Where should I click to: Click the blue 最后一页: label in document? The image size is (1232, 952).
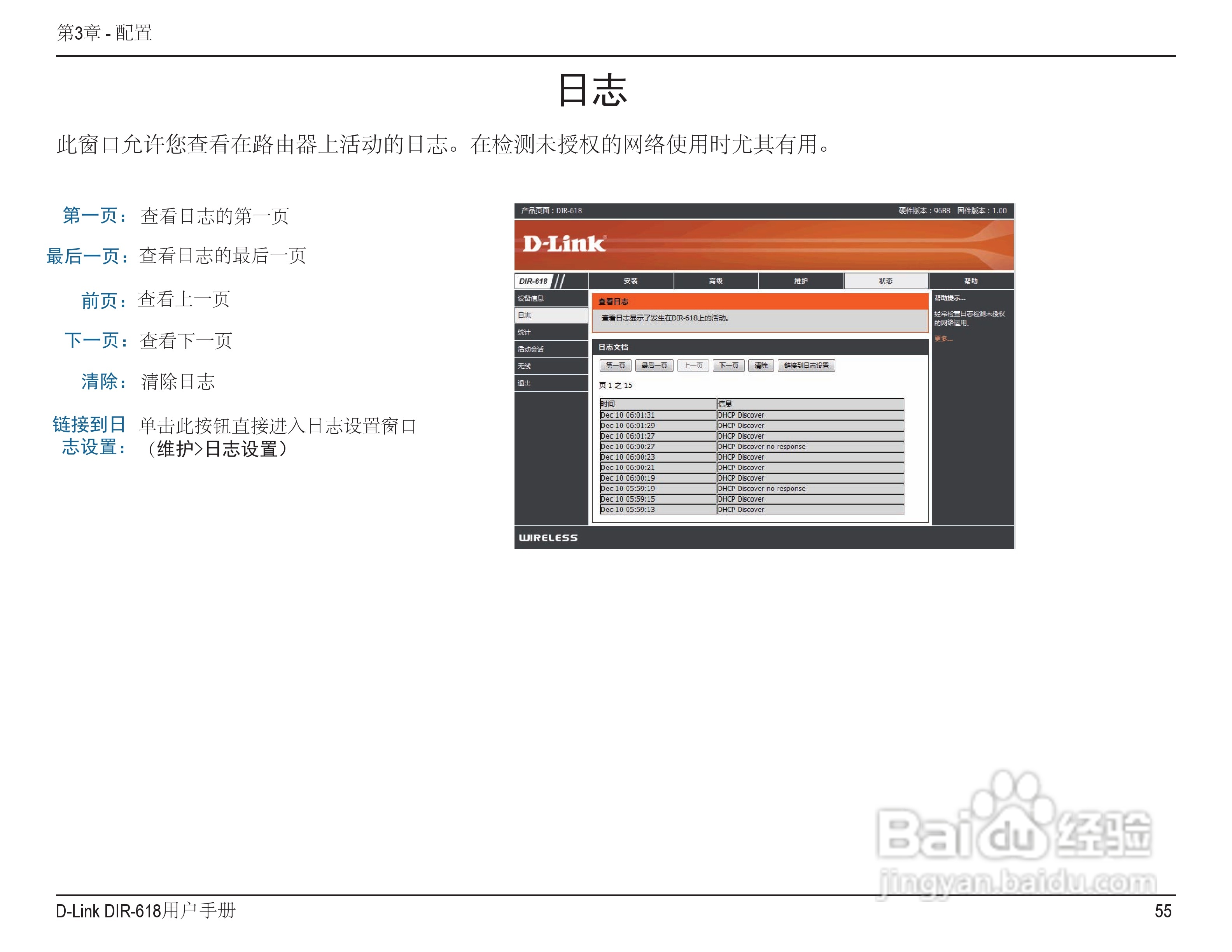pyautogui.click(x=88, y=256)
